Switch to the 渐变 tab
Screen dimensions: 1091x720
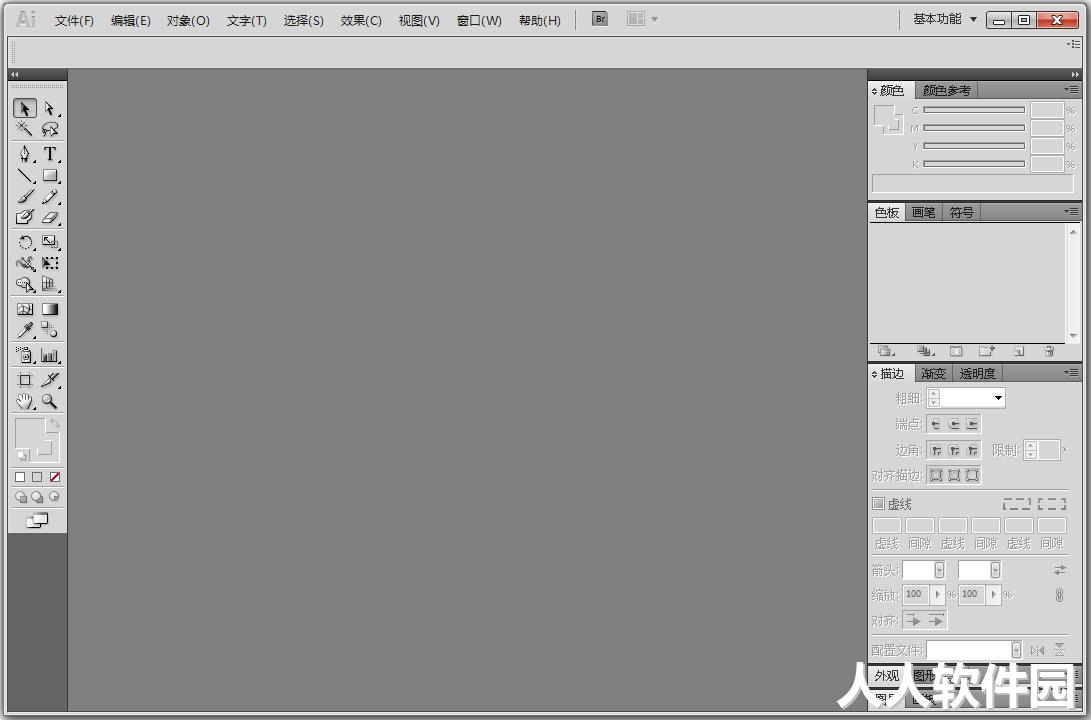[933, 374]
